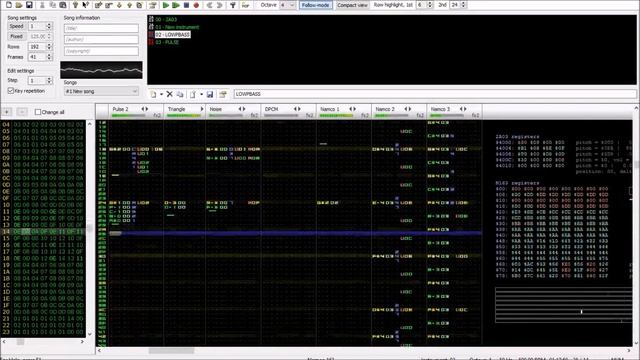Play the looped pattern with the second green arrow

176,5
